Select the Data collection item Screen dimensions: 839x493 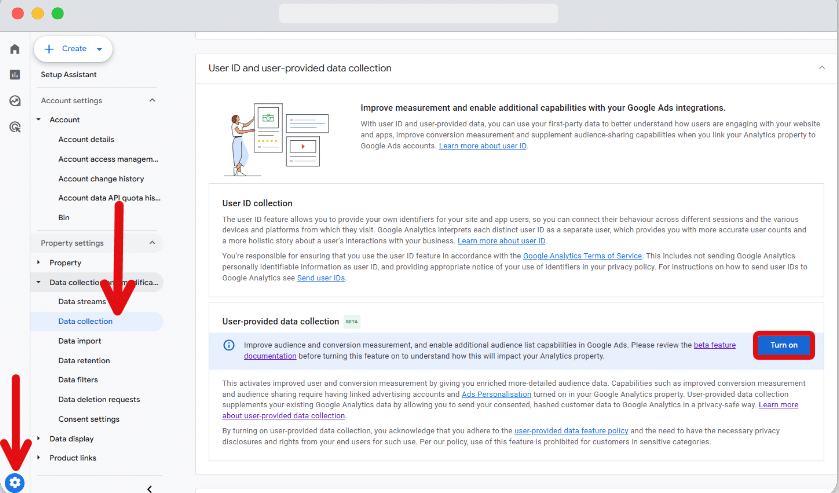pyautogui.click(x=97, y=321)
